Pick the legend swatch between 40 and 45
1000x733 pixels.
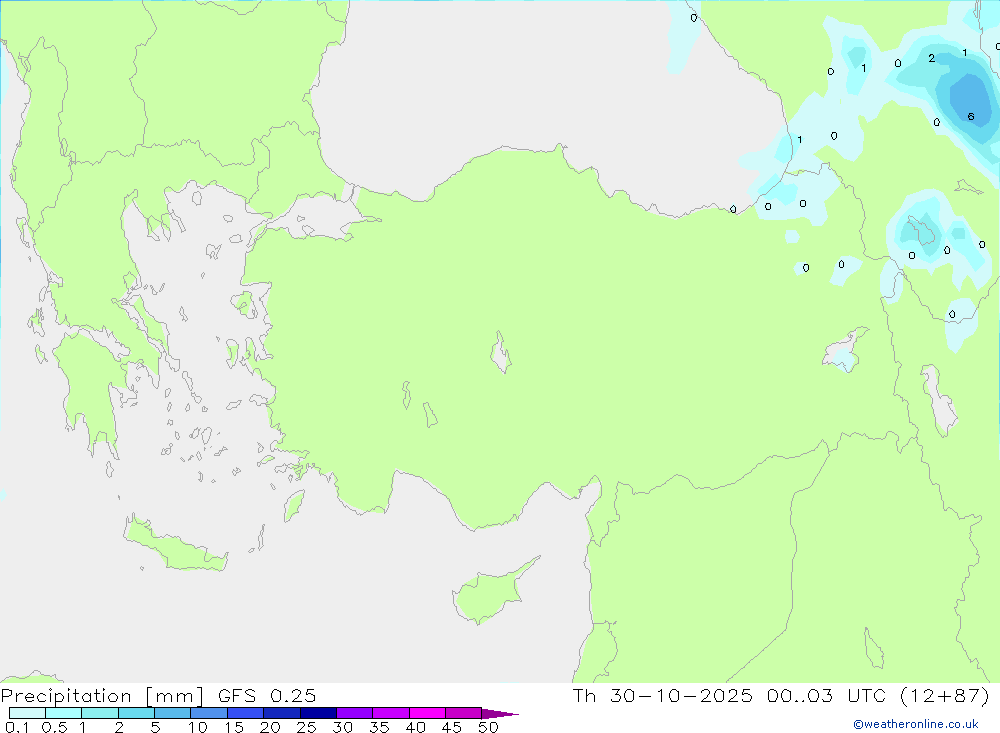(x=427, y=713)
